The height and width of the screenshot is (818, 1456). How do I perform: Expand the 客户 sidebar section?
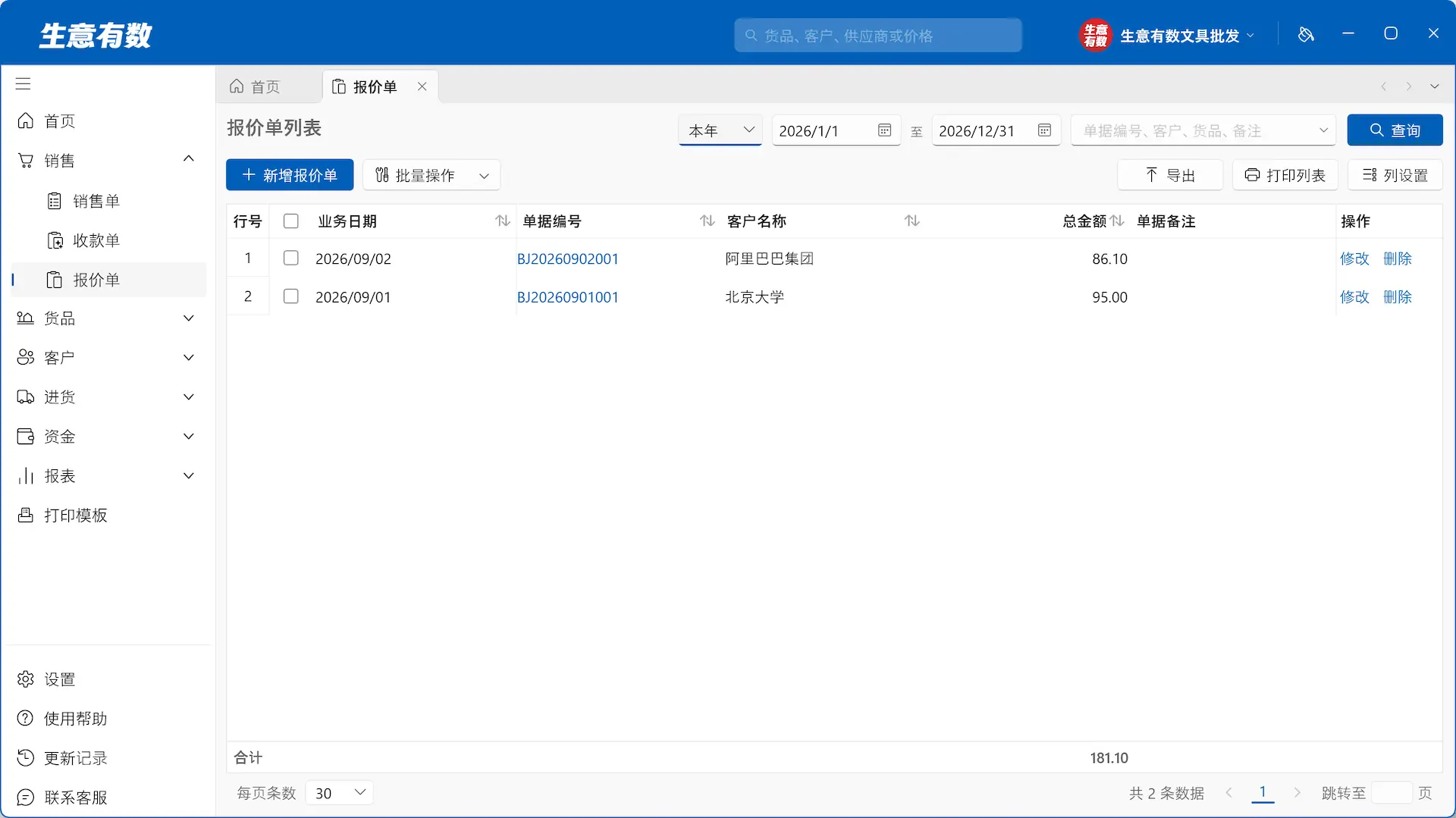coord(189,358)
